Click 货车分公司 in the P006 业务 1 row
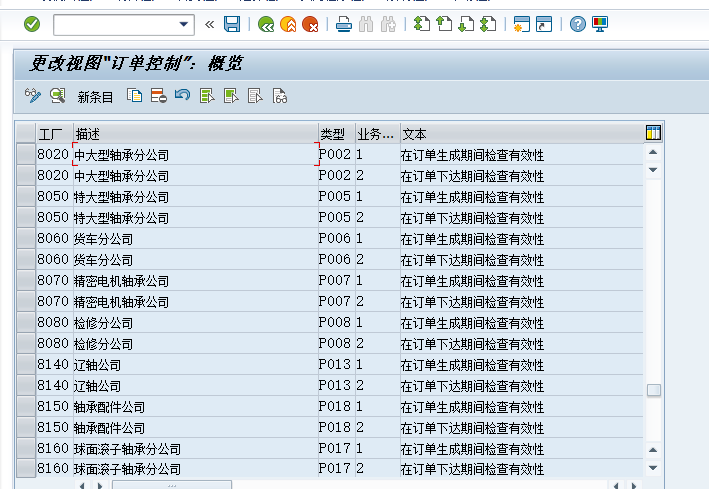The image size is (709, 489). pyautogui.click(x=104, y=239)
